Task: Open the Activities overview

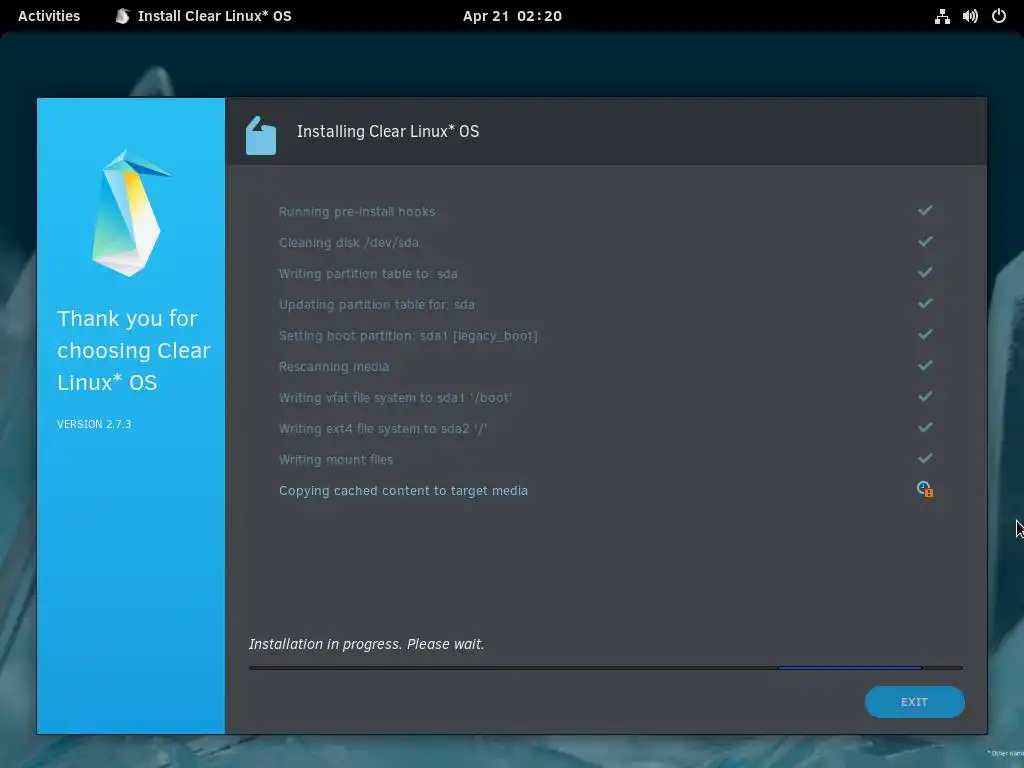Action: point(49,16)
